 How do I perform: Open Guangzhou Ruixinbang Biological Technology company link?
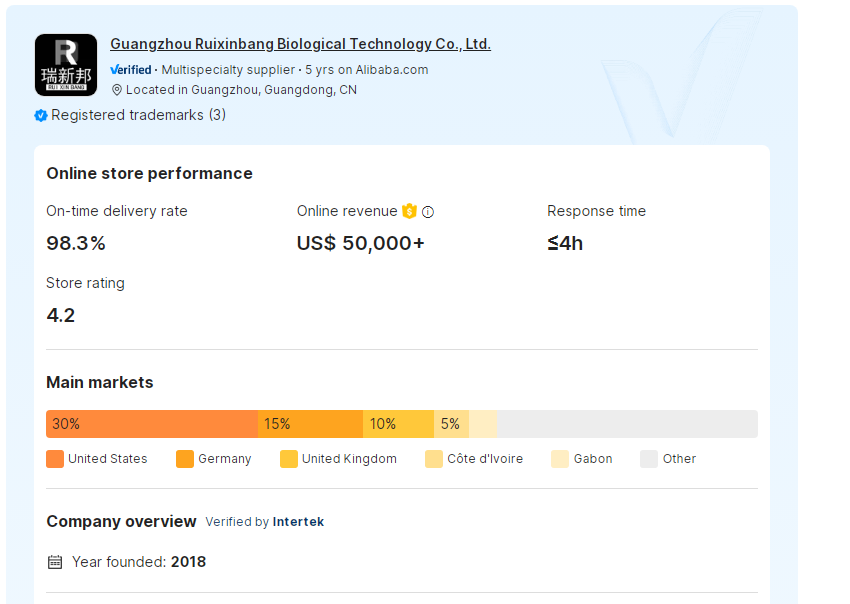pyautogui.click(x=300, y=44)
